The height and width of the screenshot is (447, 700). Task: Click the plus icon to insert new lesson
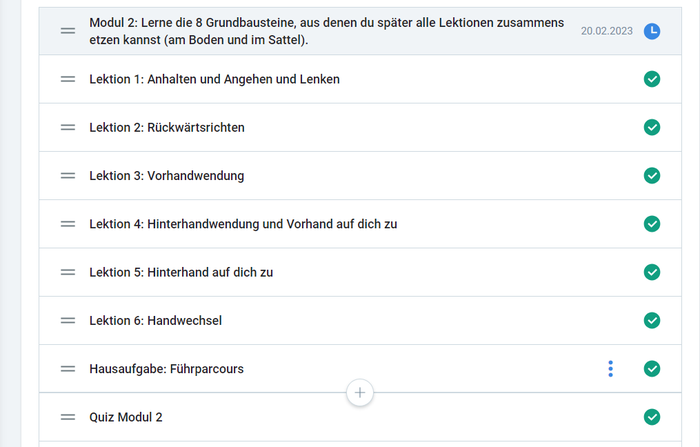pyautogui.click(x=360, y=393)
